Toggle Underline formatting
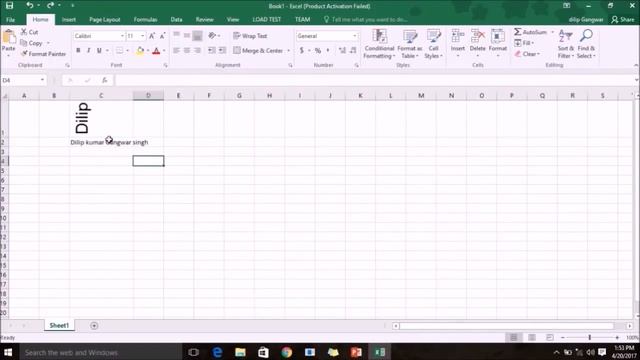Image resolution: width=640 pixels, height=360 pixels. click(x=99, y=51)
